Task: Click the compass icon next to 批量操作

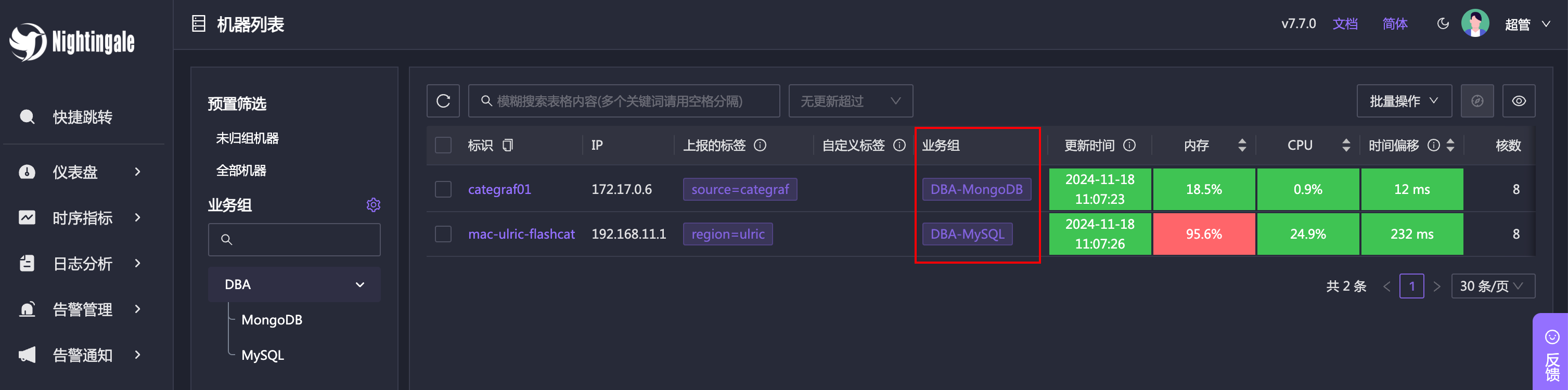Action: click(x=1476, y=101)
